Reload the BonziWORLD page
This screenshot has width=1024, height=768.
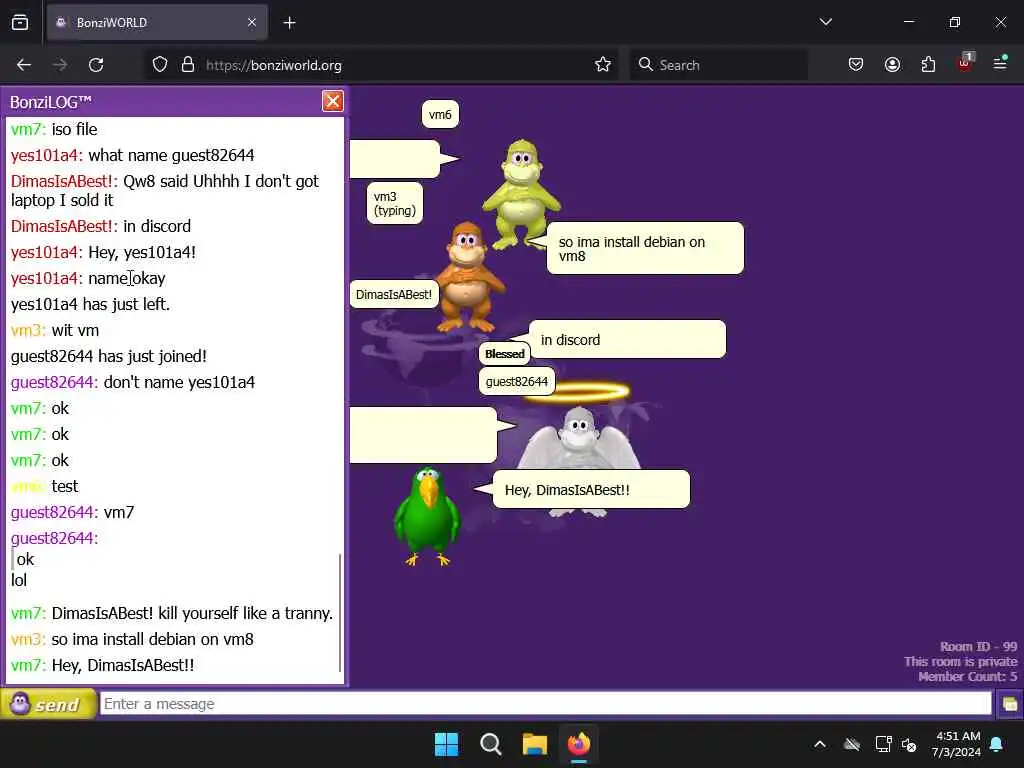point(96,65)
